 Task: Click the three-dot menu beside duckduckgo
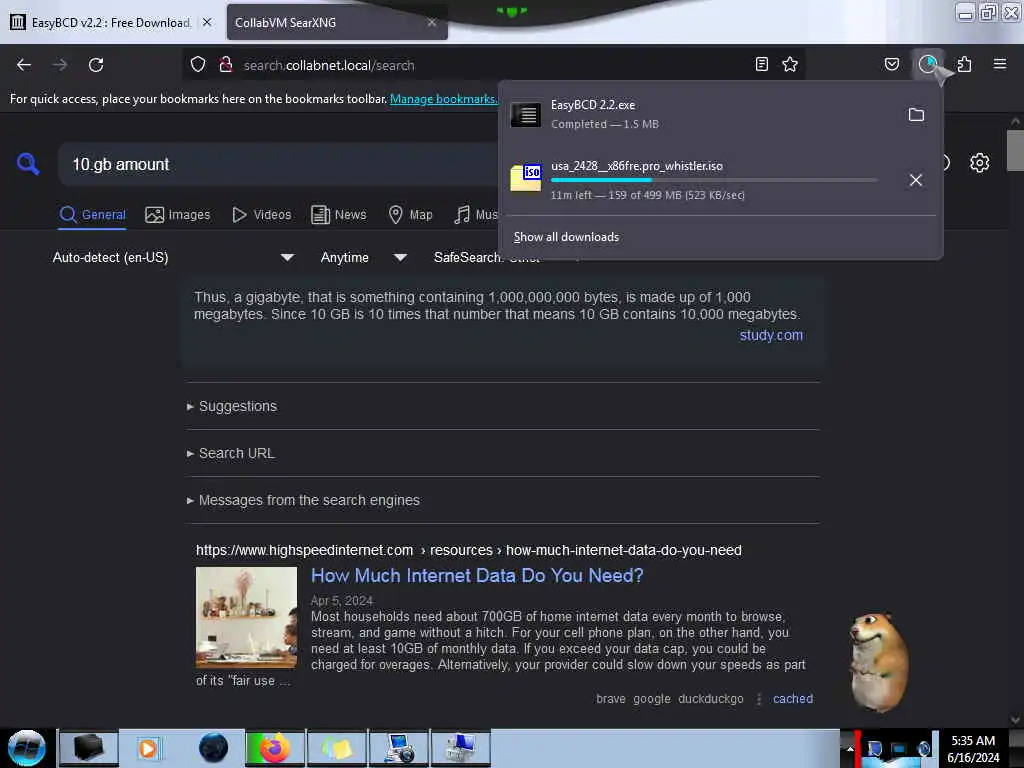(758, 699)
